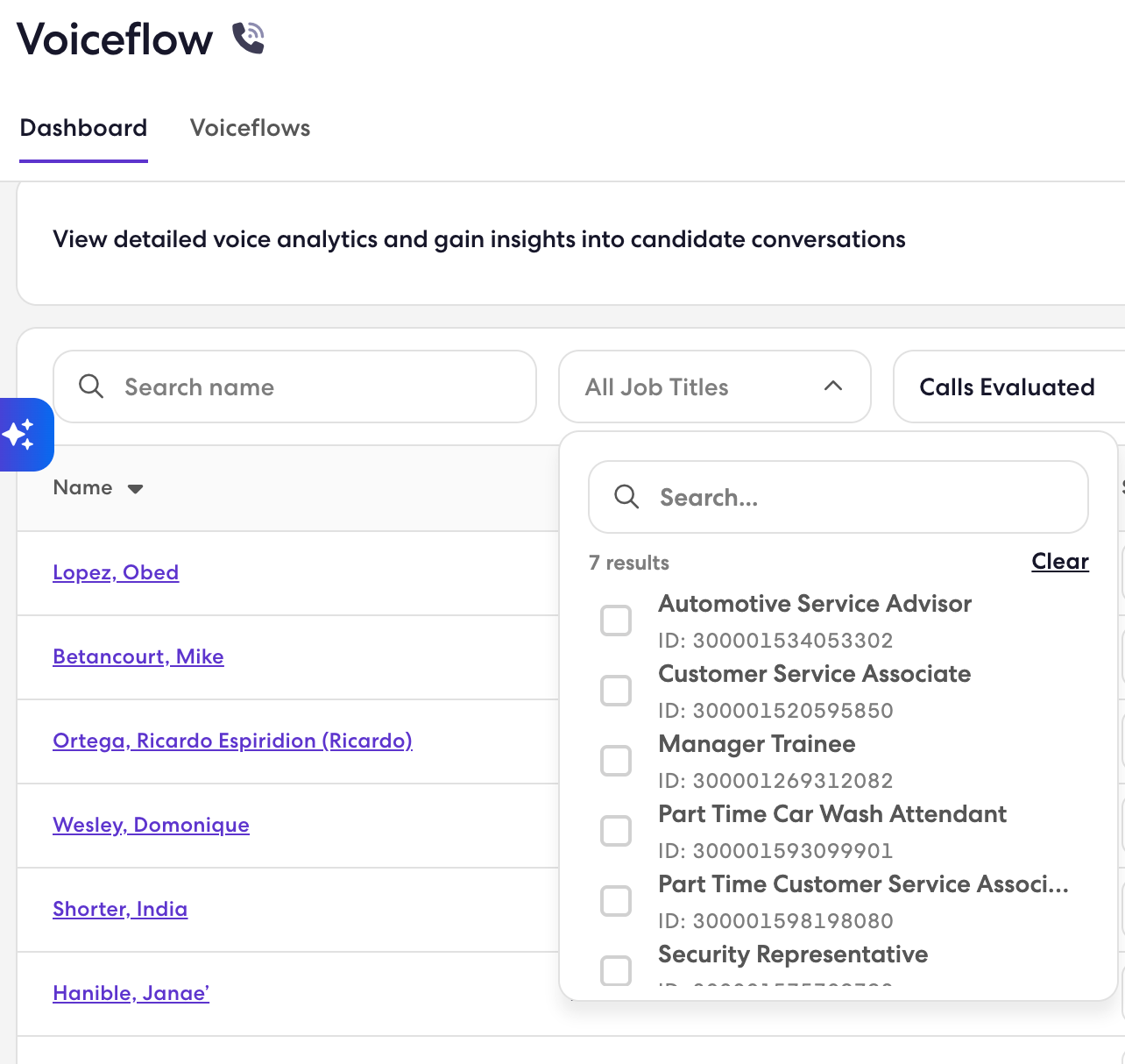The image size is (1125, 1064).
Task: Open Wesley, Domonique candidate link
Action: coord(151,825)
